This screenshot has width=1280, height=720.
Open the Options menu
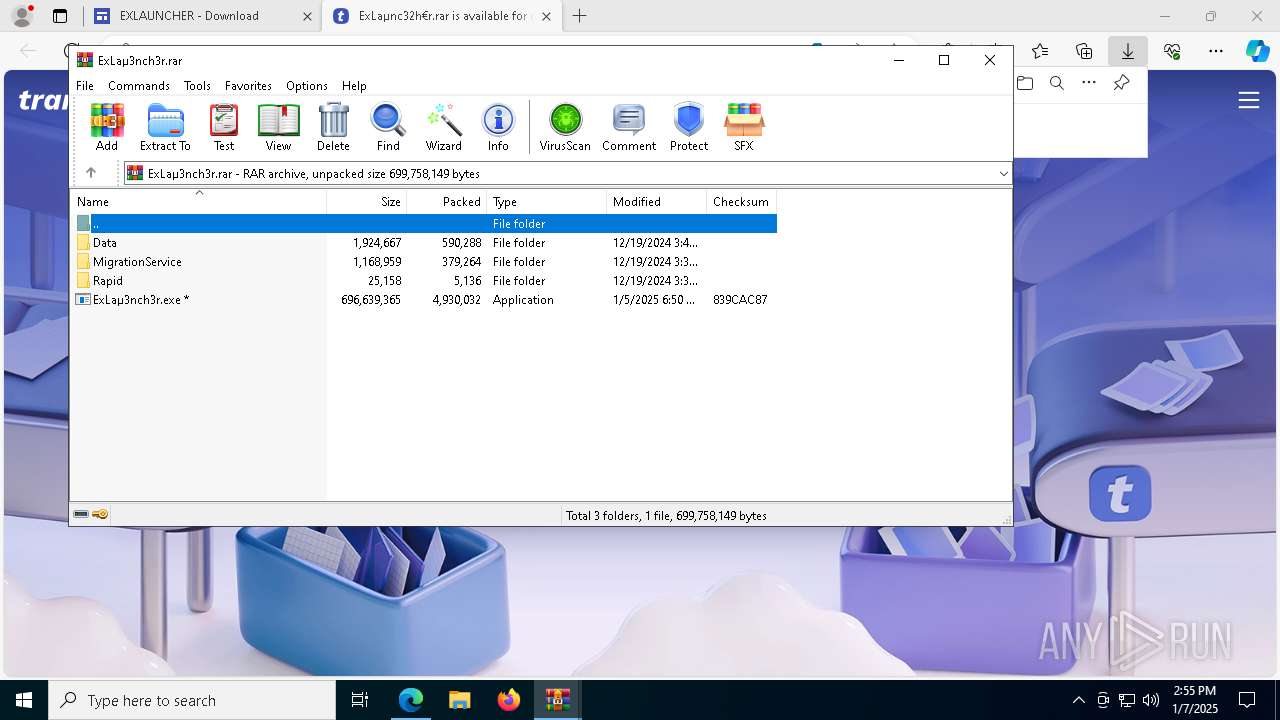pyautogui.click(x=307, y=86)
